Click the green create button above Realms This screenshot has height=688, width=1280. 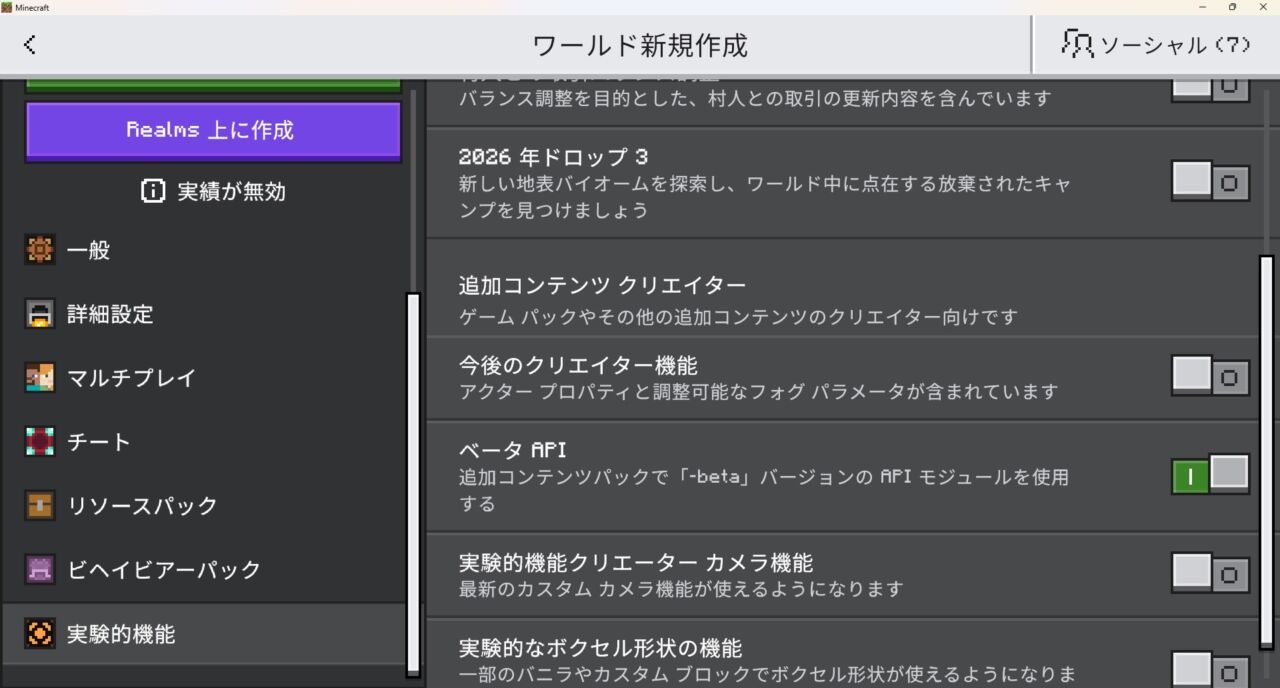pos(213,86)
